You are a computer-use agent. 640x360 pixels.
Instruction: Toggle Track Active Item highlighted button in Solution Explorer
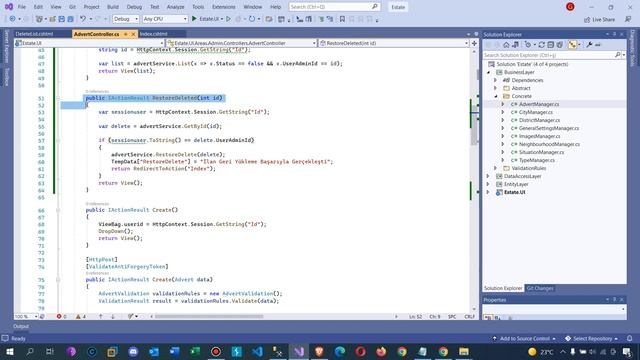[572, 45]
